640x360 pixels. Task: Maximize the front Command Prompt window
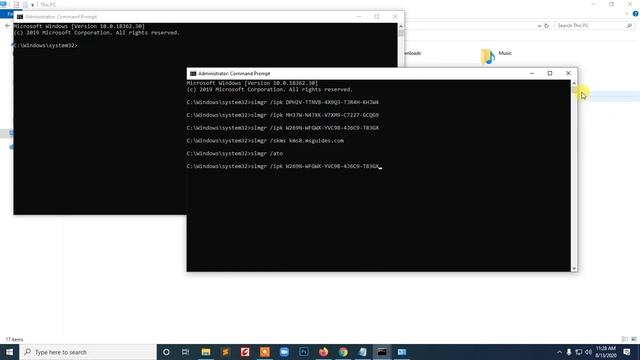[550, 73]
